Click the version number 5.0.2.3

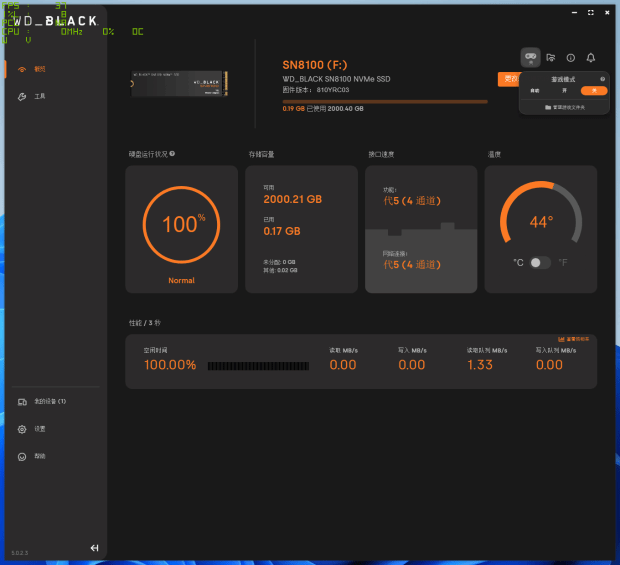pos(20,553)
